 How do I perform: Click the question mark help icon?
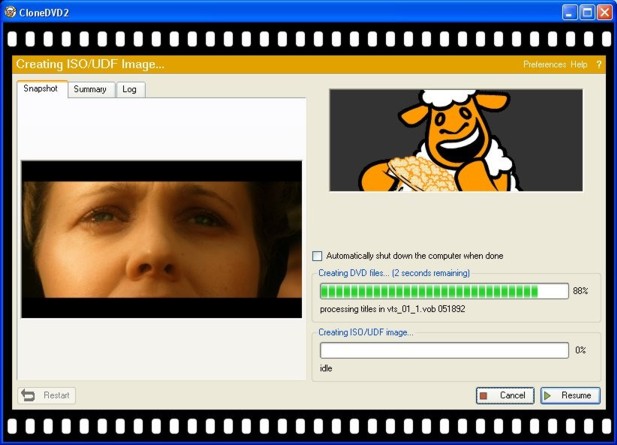(599, 65)
